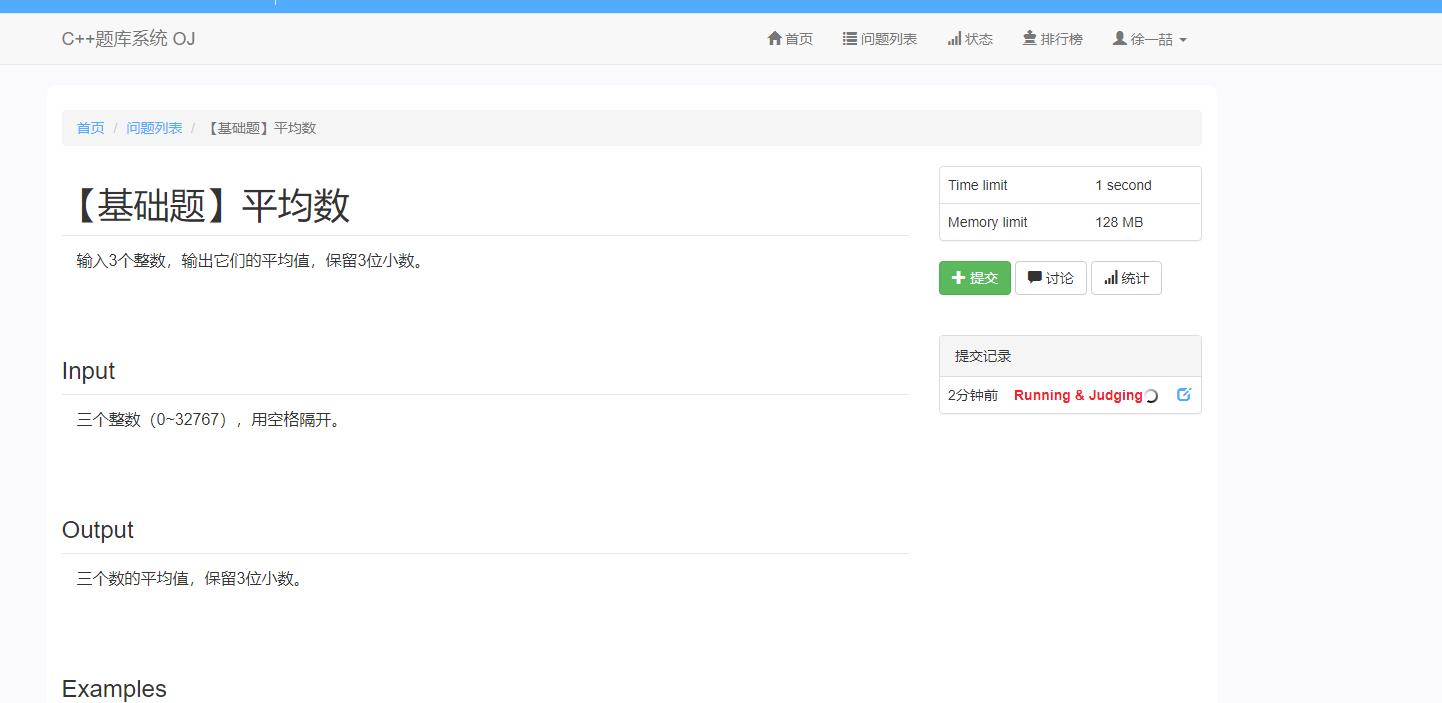1442x703 pixels.
Task: Click the 统计 statistics button
Action: 1126,278
